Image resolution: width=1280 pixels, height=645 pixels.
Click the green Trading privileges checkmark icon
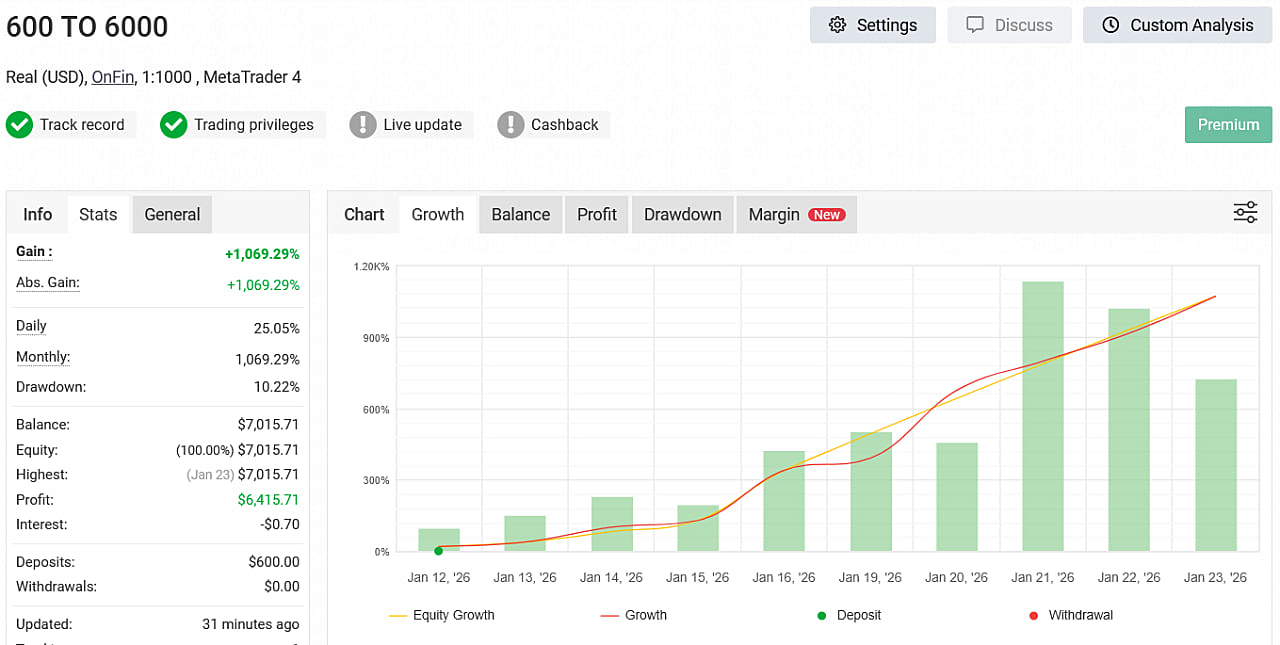174,125
